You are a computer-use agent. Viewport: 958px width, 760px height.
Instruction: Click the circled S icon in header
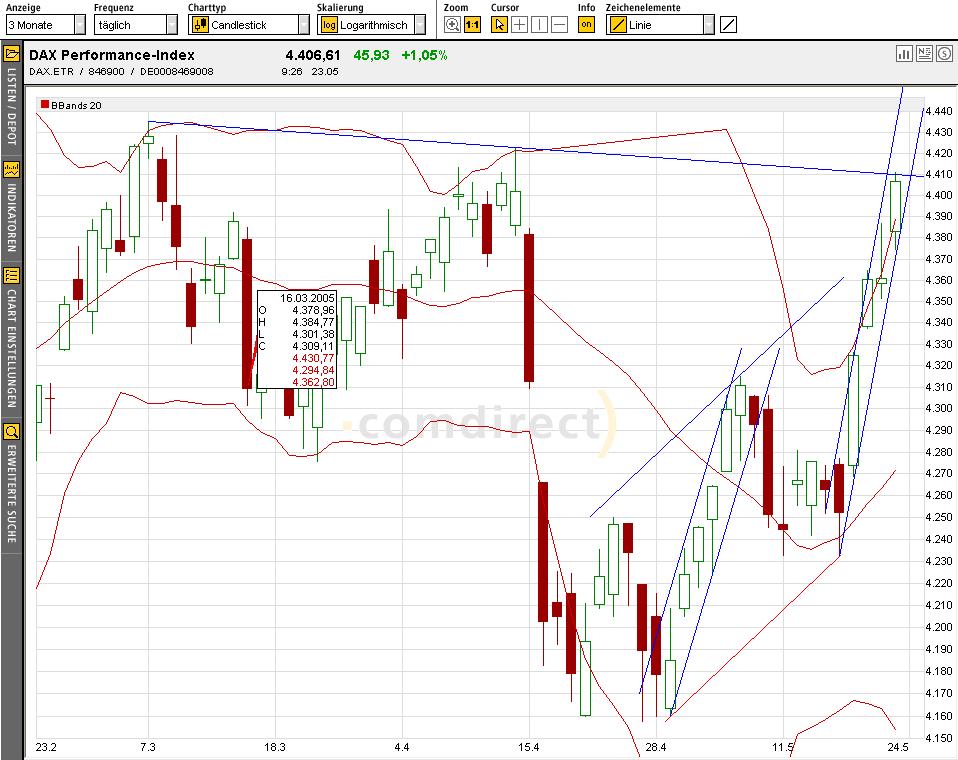pos(945,54)
